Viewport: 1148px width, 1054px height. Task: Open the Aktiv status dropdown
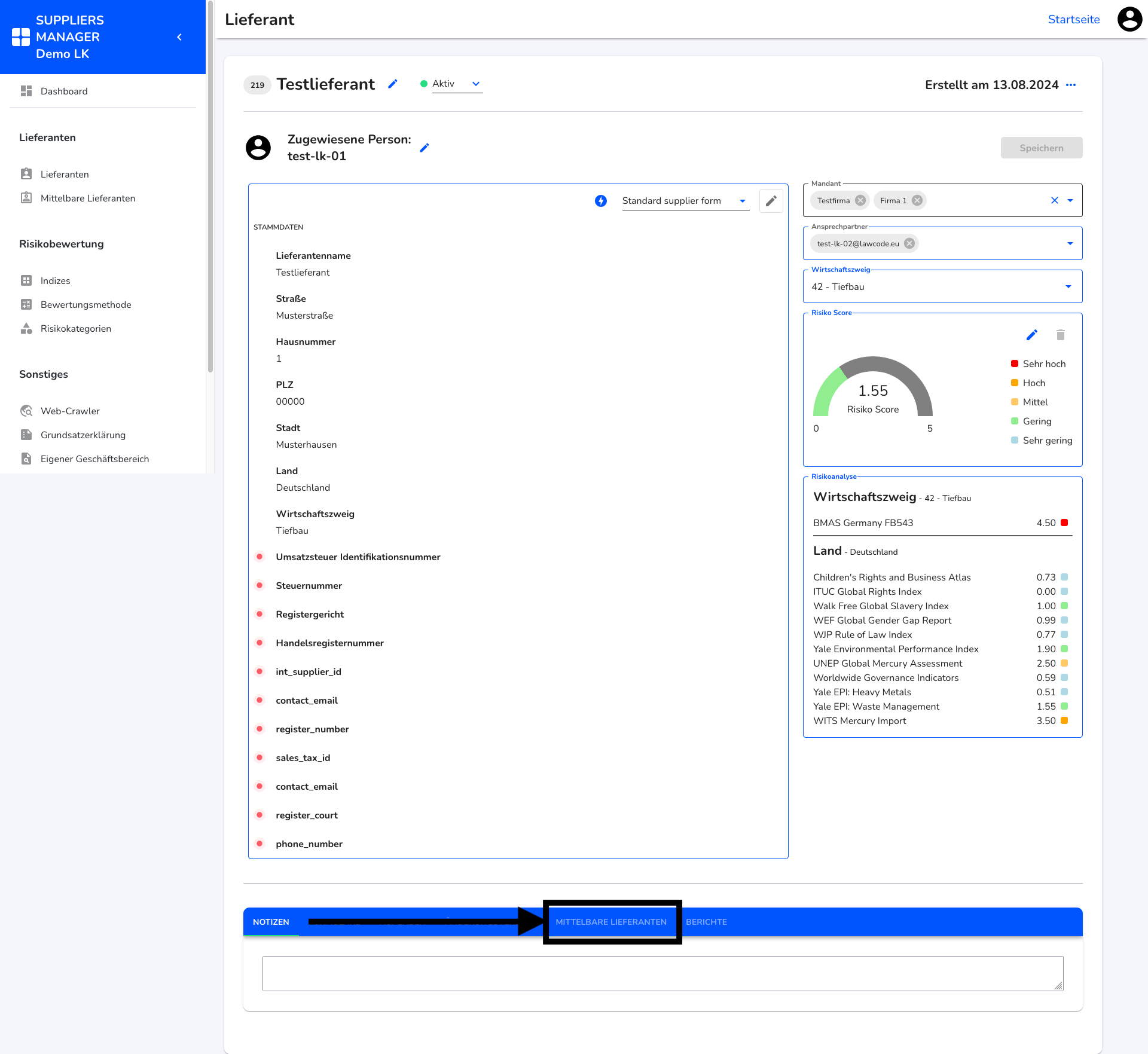457,84
